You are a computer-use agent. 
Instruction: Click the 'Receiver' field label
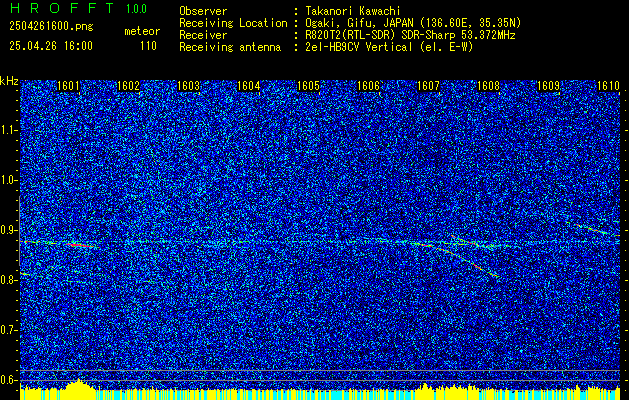pos(203,35)
